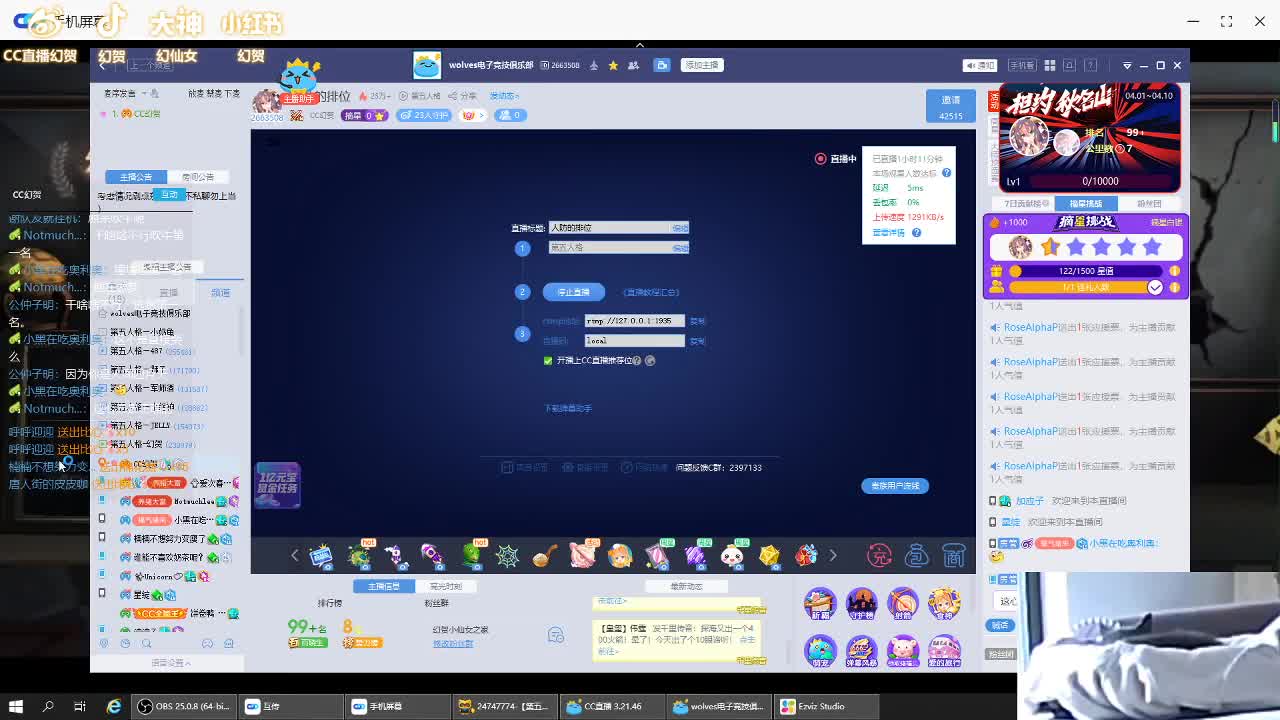This screenshot has height=720, width=1280.
Task: Click the 添加主播 add streamer button
Action: click(701, 65)
